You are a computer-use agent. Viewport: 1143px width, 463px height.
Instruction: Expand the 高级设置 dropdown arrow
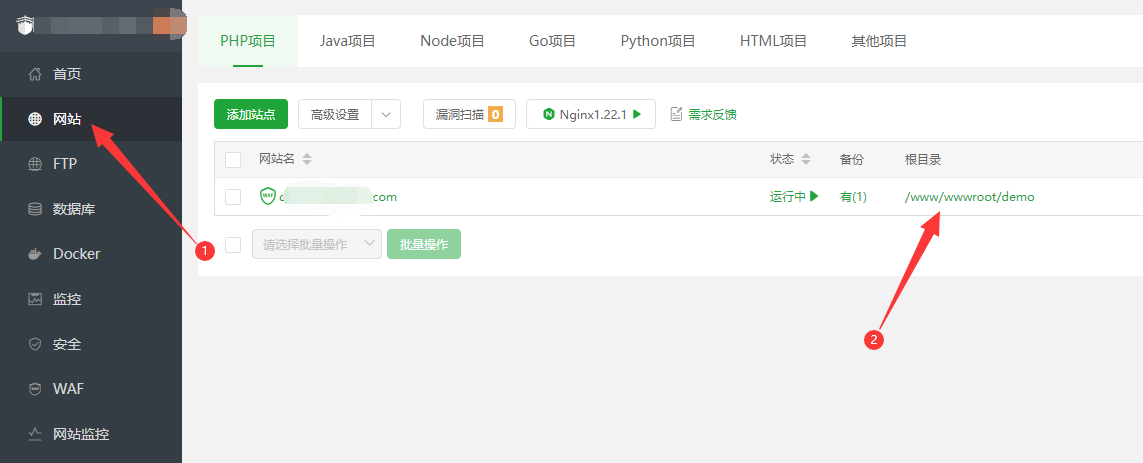point(386,114)
